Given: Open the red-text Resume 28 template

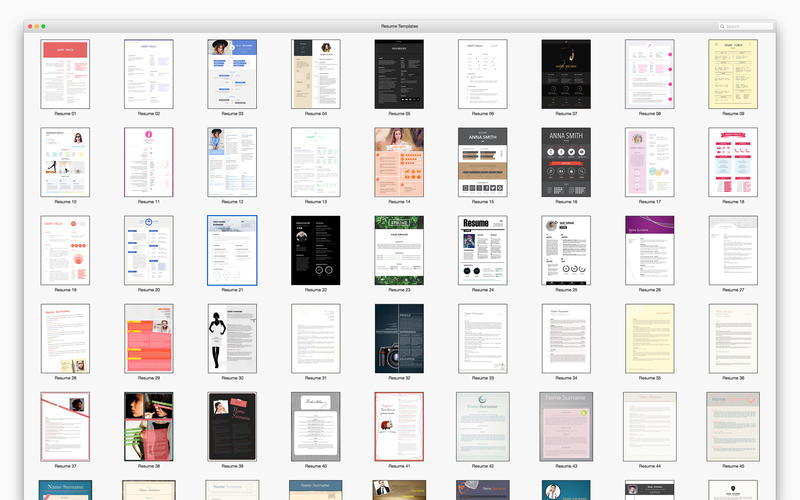Looking at the screenshot, I should coord(65,339).
